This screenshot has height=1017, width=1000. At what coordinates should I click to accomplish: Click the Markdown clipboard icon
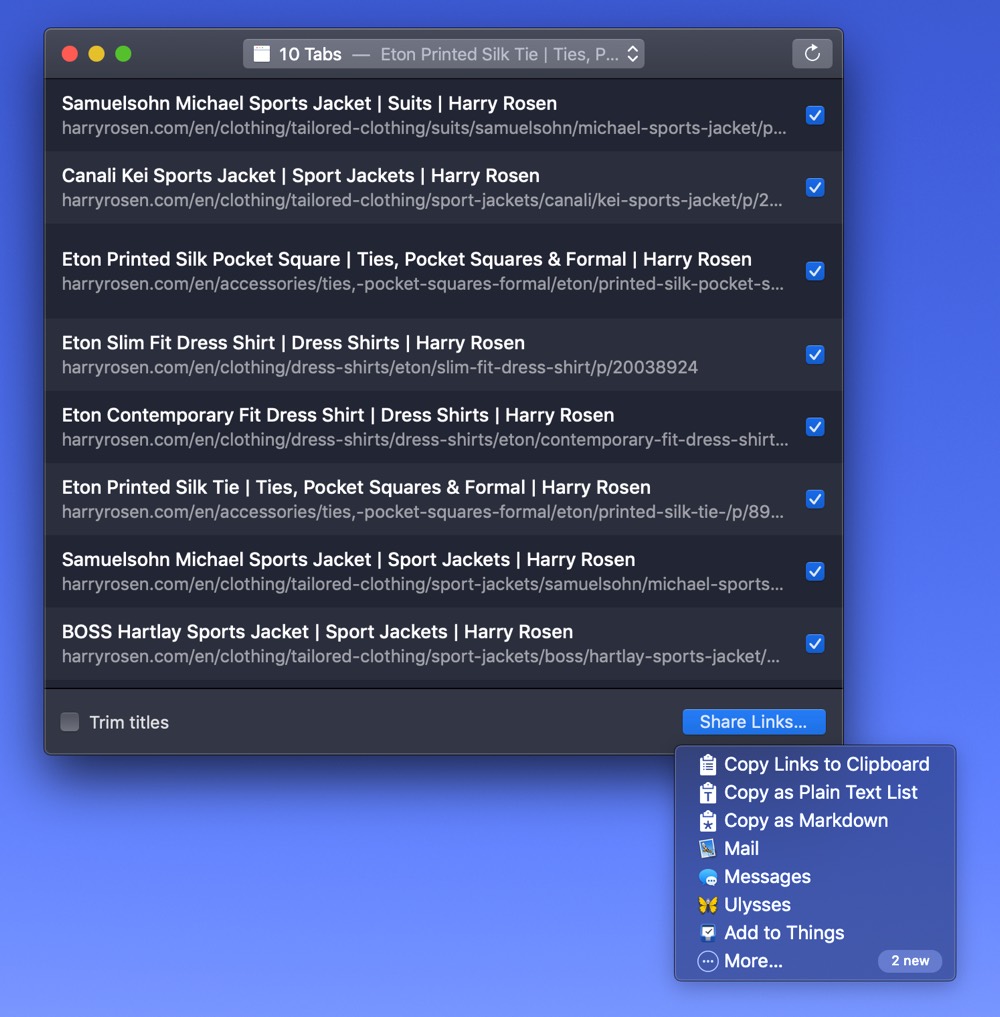[708, 820]
